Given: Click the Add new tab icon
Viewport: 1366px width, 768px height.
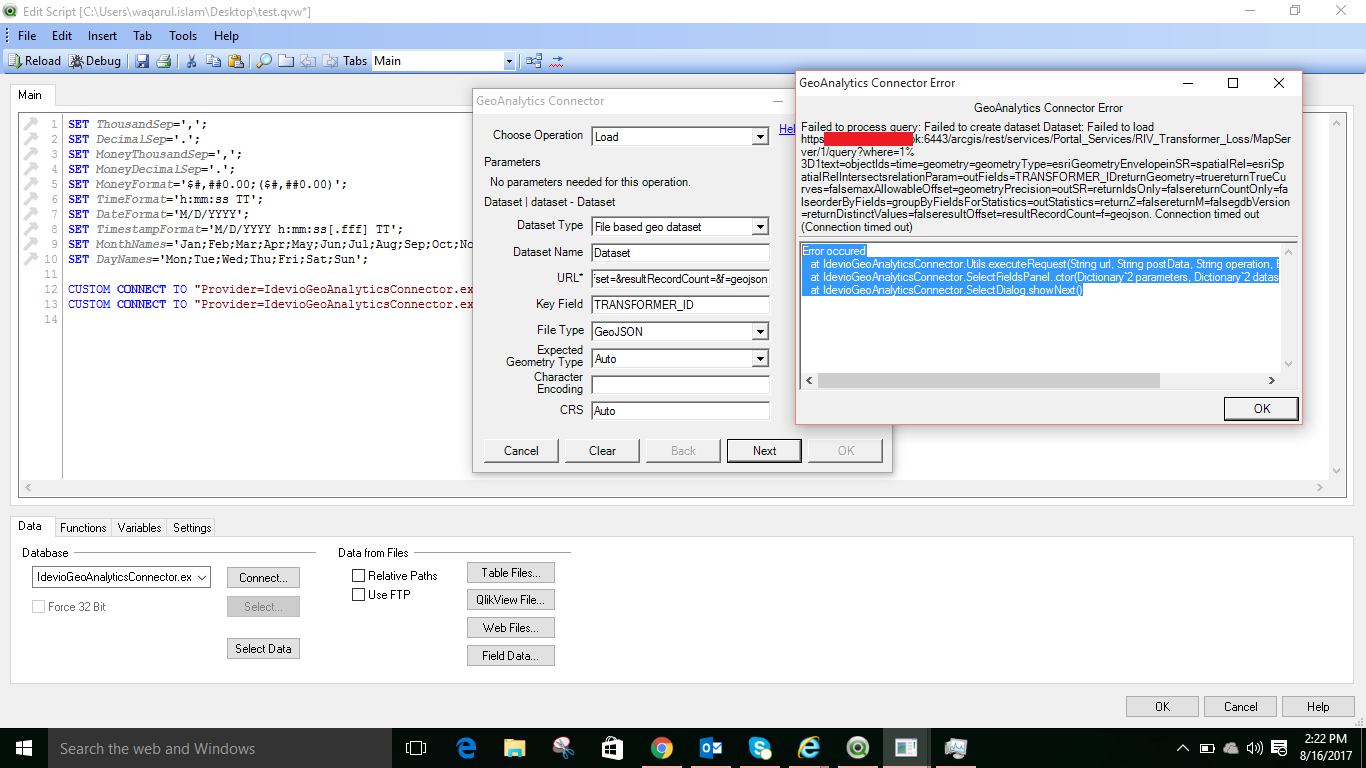Looking at the screenshot, I should coord(286,61).
